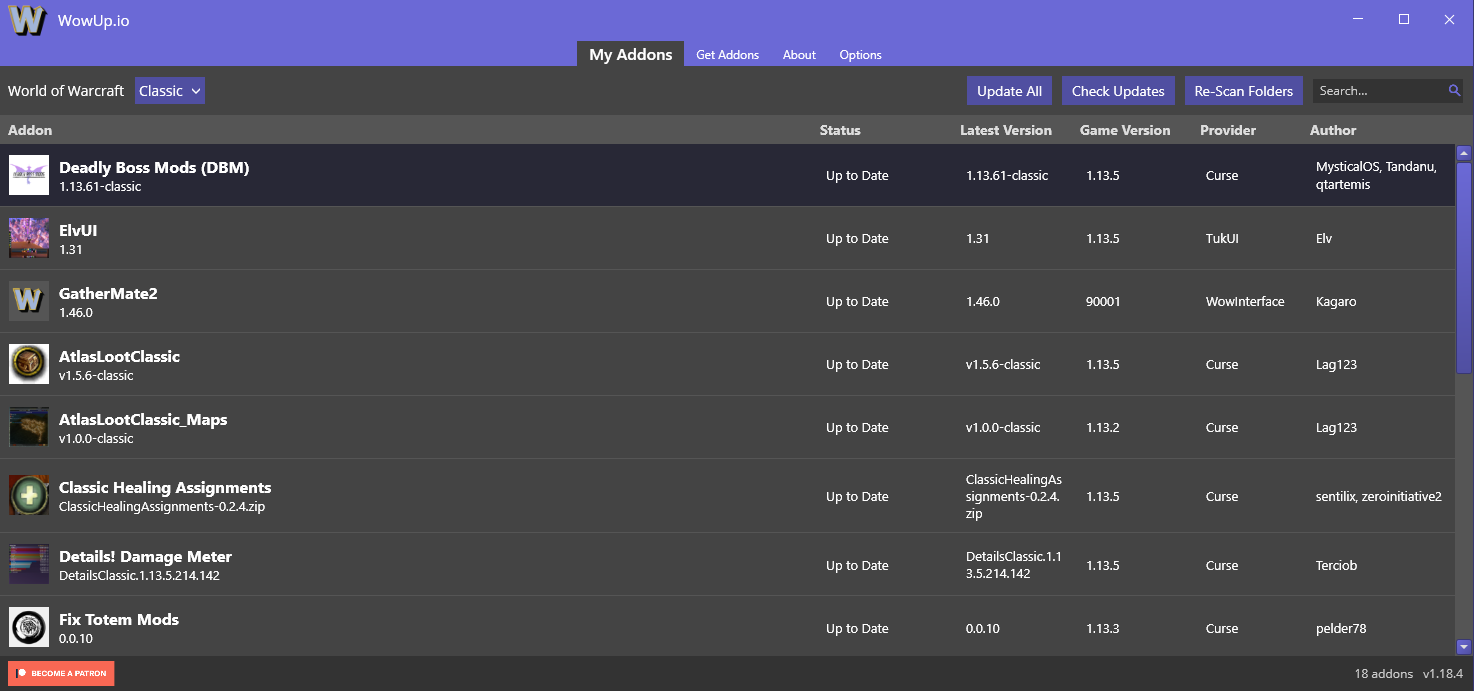The image size is (1474, 691).
Task: Click the author Terciob
Action: (x=1336, y=565)
